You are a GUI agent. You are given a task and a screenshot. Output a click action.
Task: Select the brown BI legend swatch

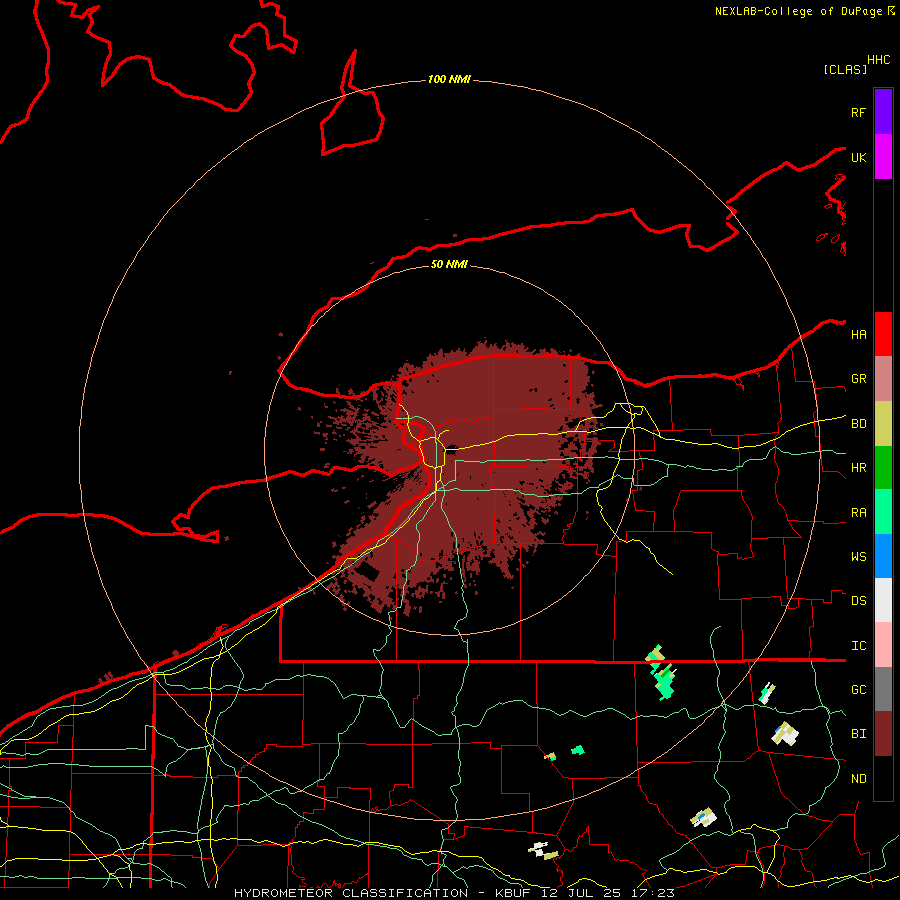pyautogui.click(x=883, y=734)
